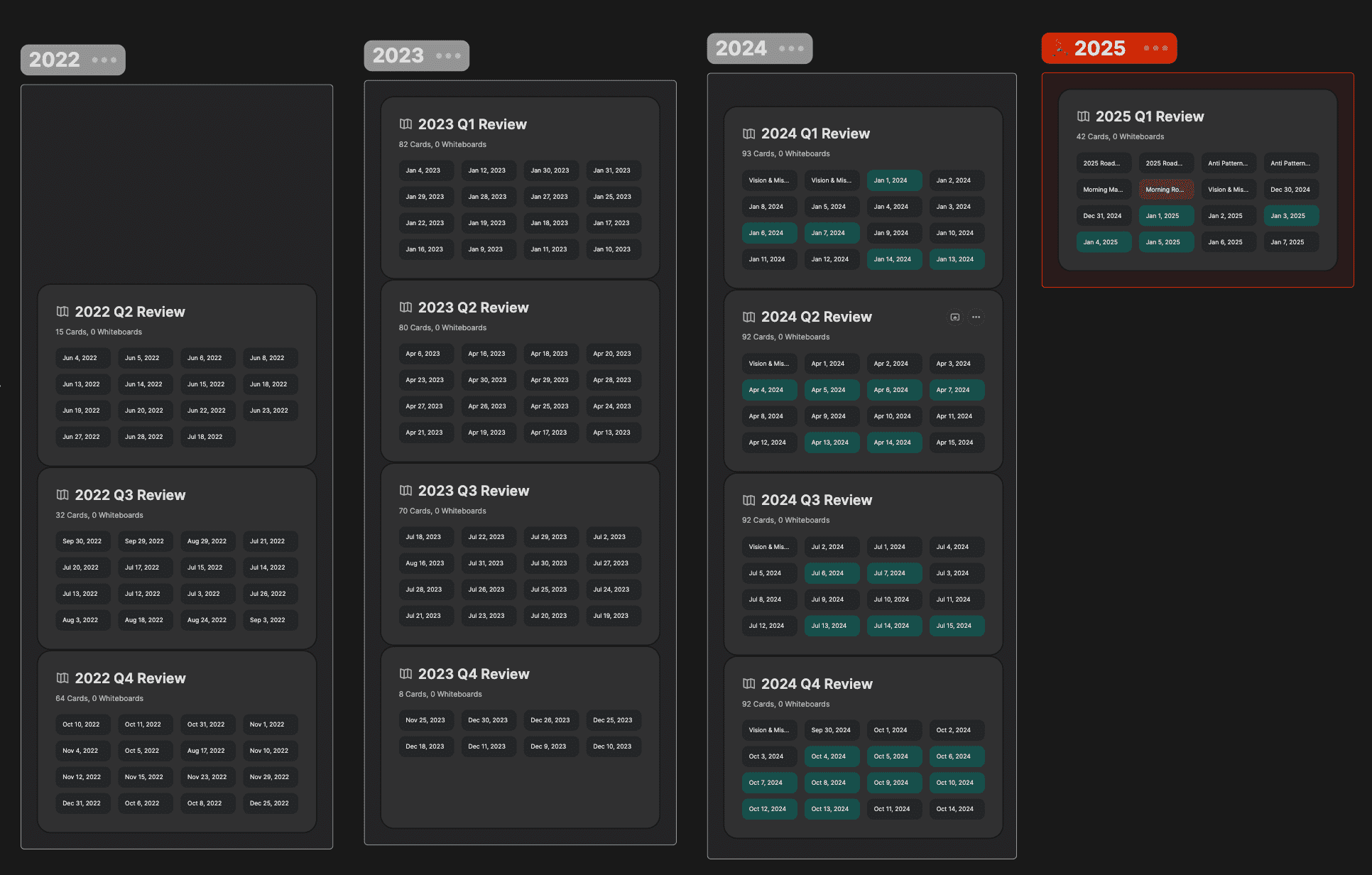Screen dimensions: 1372x875
Task: Click the red-highlighted 'Morning Ro...' chip
Action: 1166,190
